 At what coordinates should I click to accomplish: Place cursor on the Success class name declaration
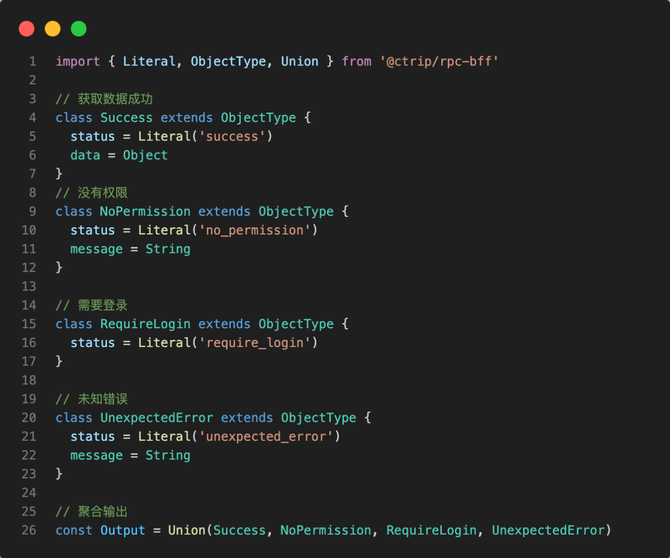(127, 117)
